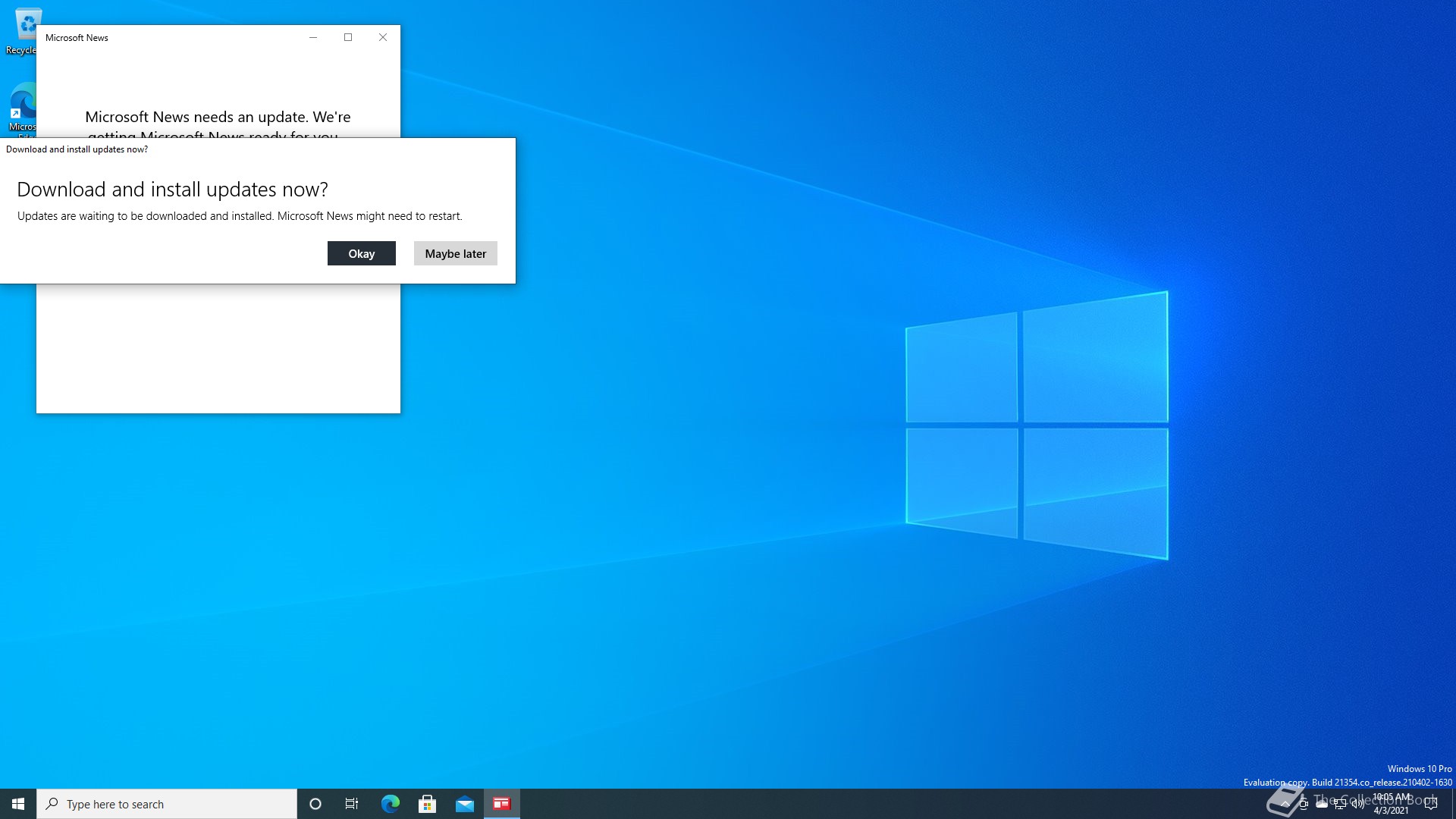Open the clock showing 10:05 AM
This screenshot has height=819, width=1456.
tap(1391, 804)
